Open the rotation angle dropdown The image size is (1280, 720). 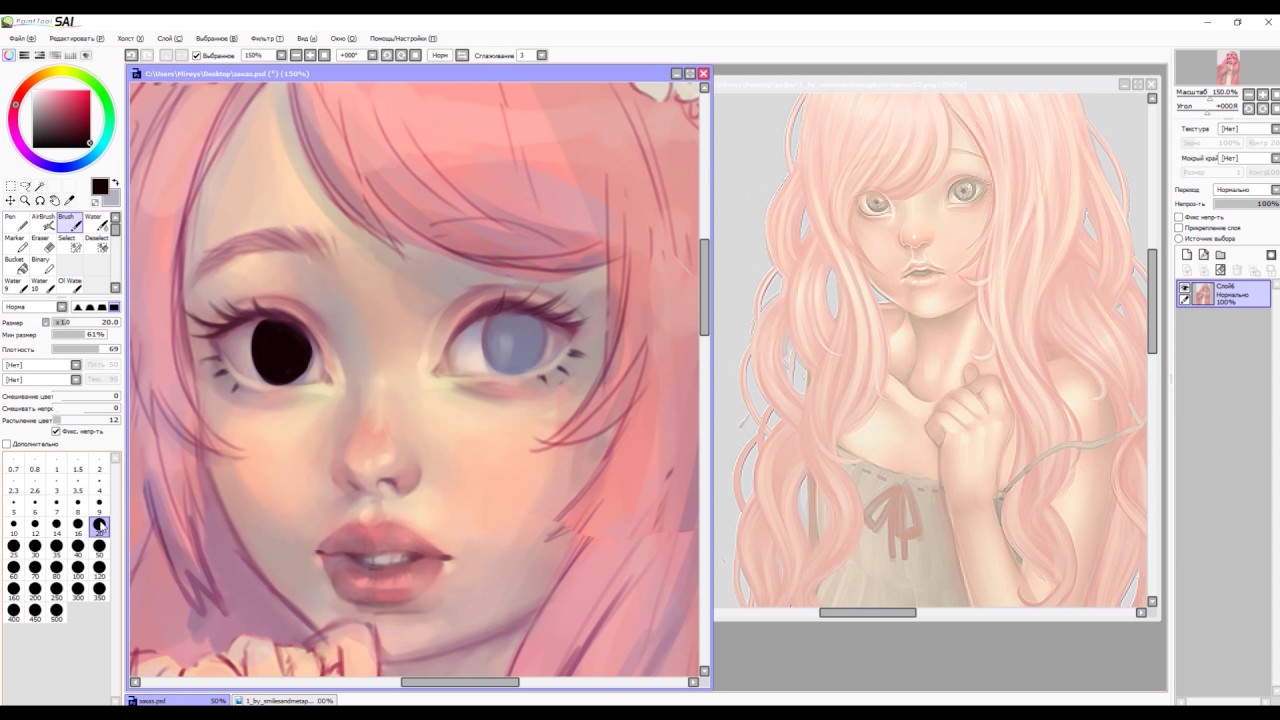(x=373, y=55)
